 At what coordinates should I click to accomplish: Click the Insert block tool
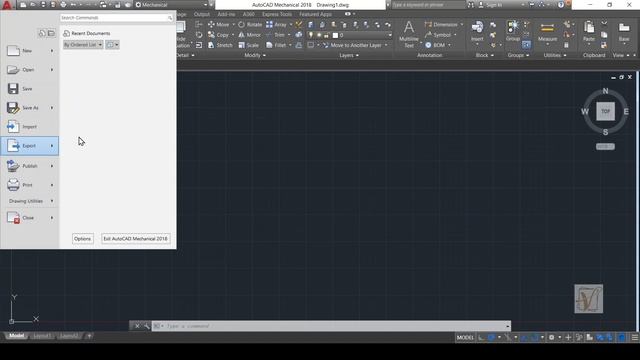coord(477,32)
